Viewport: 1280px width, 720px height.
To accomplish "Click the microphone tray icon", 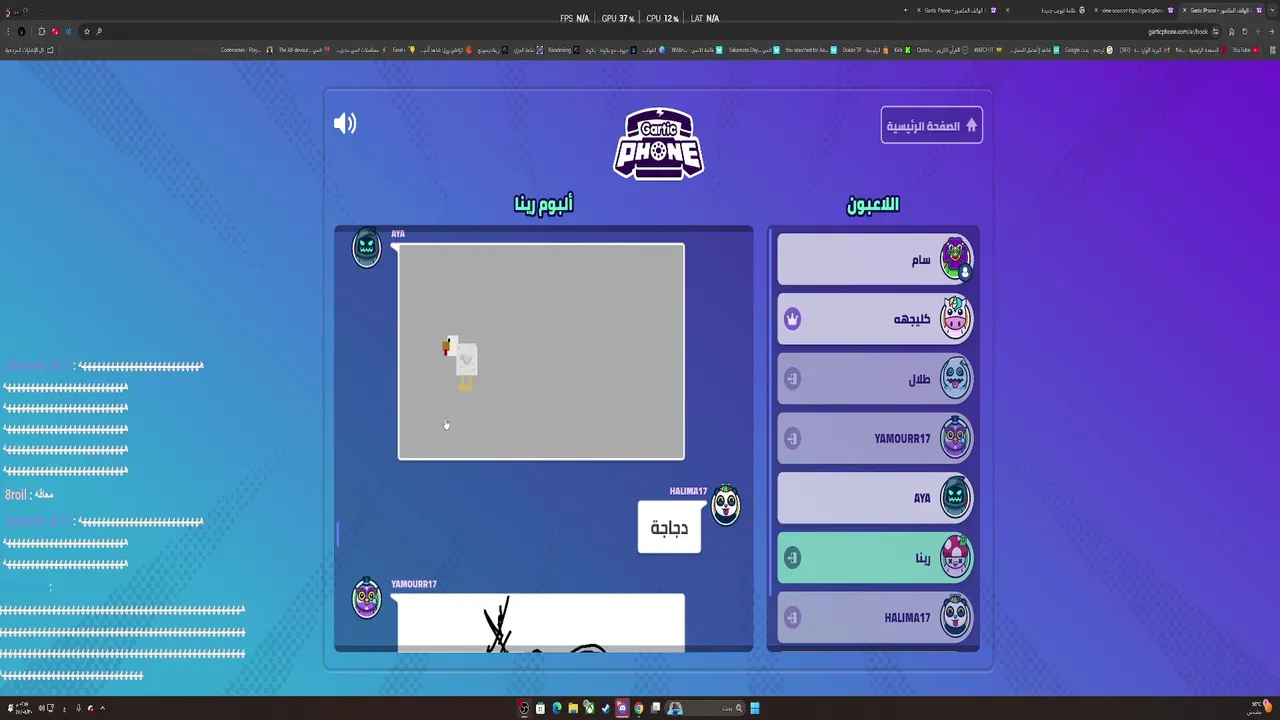I will 78,708.
